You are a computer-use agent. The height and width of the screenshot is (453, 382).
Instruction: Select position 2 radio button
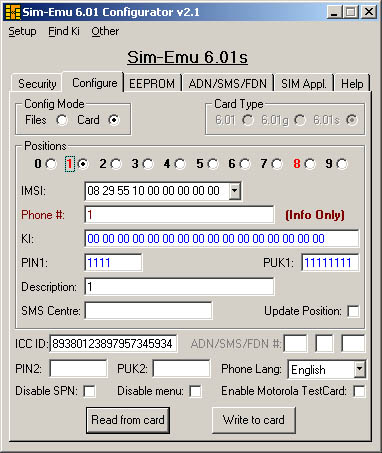(116, 164)
